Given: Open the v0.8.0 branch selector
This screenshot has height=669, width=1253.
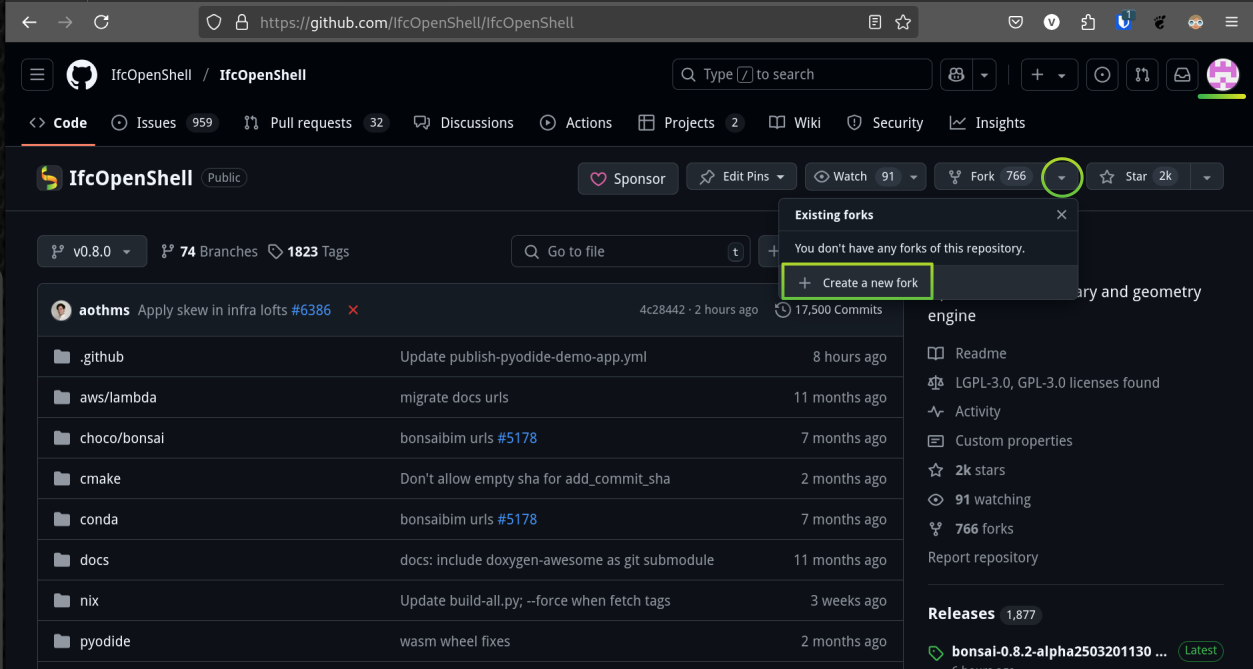Looking at the screenshot, I should pyautogui.click(x=92, y=252).
